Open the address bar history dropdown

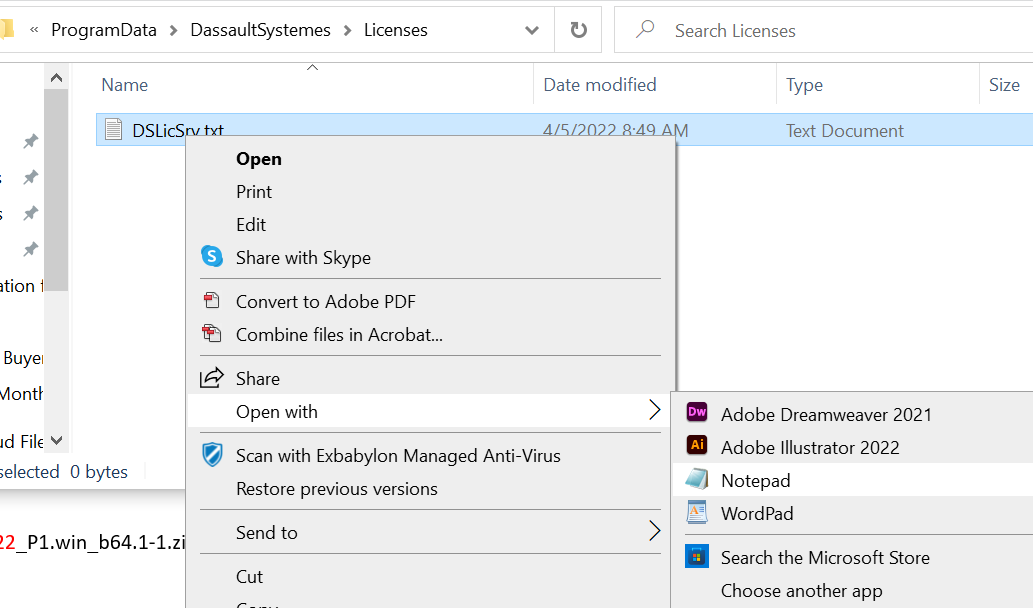[x=532, y=30]
